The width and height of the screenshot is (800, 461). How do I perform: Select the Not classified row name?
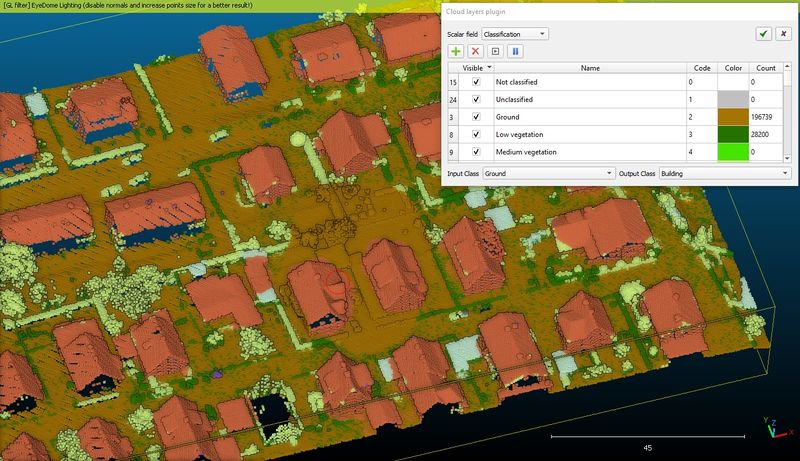516,82
